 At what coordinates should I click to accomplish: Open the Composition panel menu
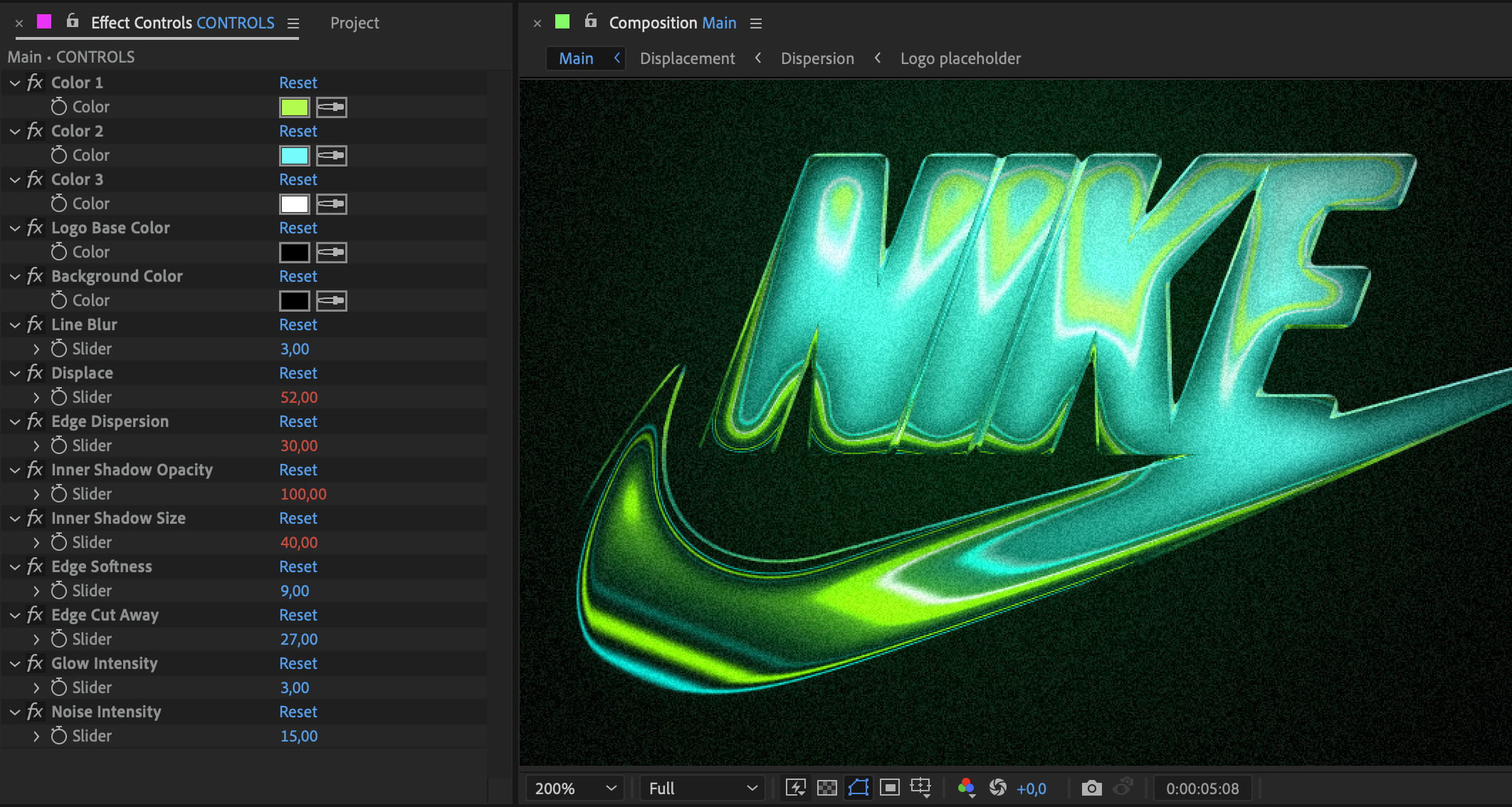point(756,23)
